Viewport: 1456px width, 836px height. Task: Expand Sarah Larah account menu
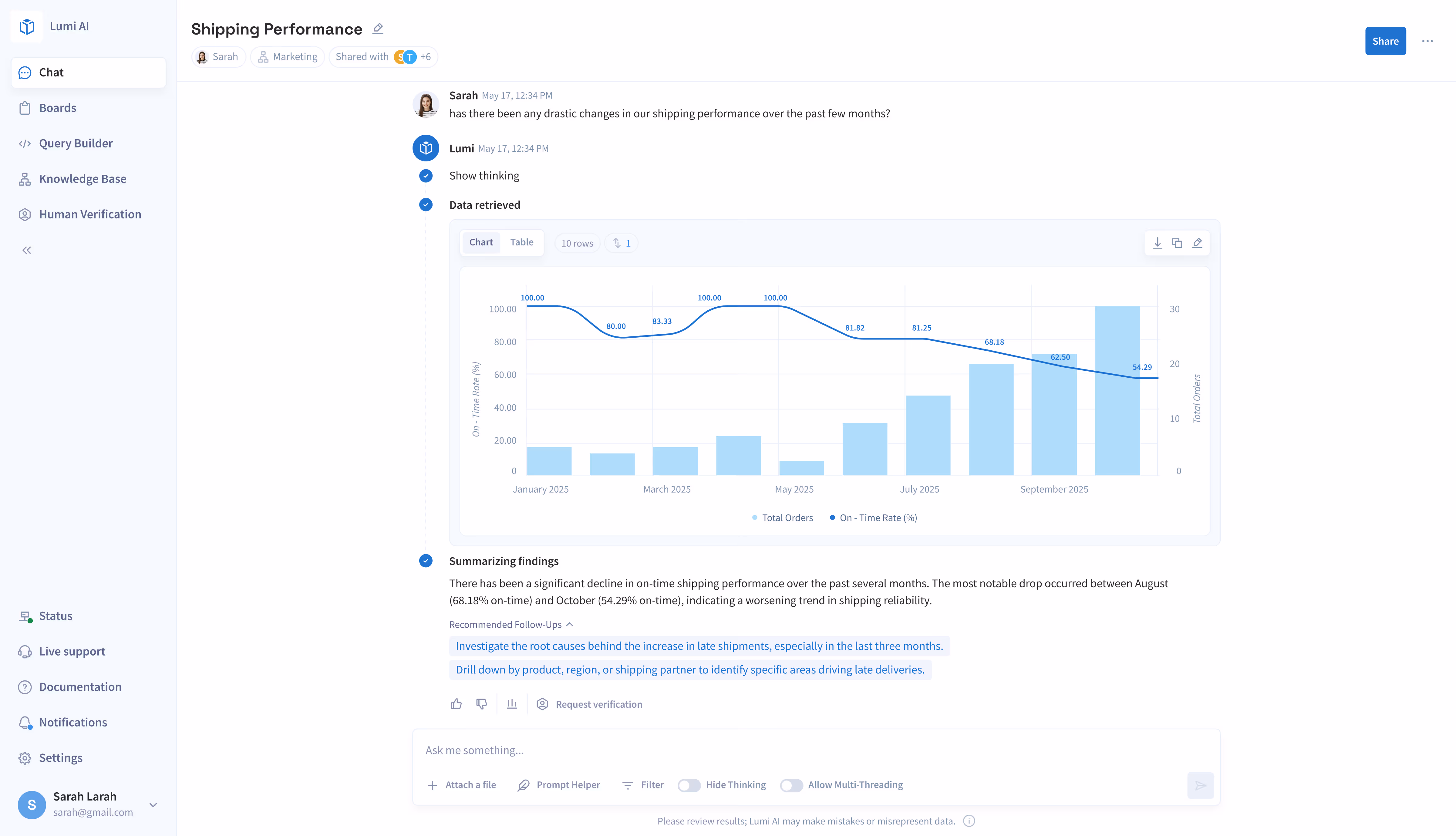click(x=153, y=804)
